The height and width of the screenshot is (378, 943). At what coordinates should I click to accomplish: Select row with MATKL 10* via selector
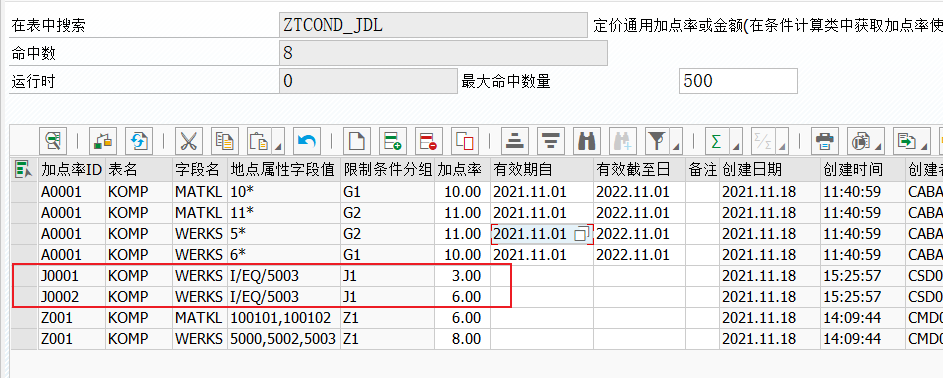(24, 192)
